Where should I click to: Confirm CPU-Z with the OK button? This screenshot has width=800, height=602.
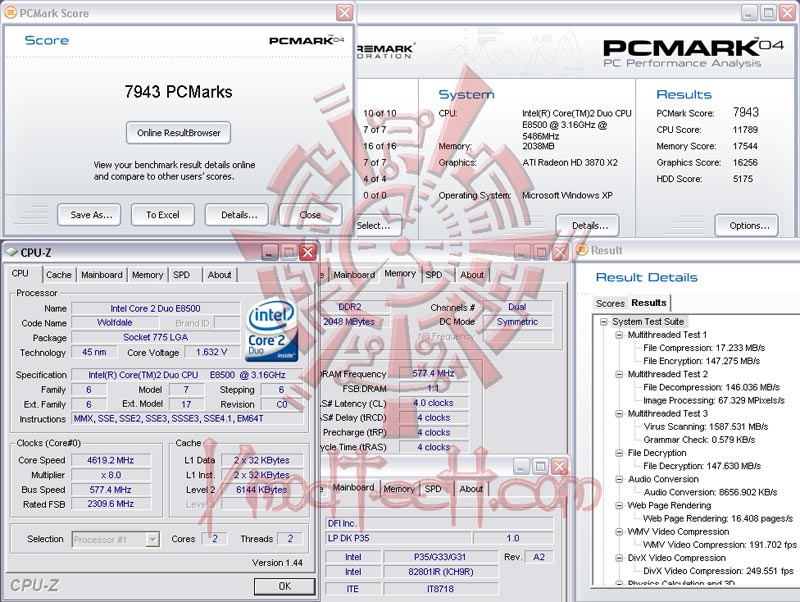tap(284, 586)
